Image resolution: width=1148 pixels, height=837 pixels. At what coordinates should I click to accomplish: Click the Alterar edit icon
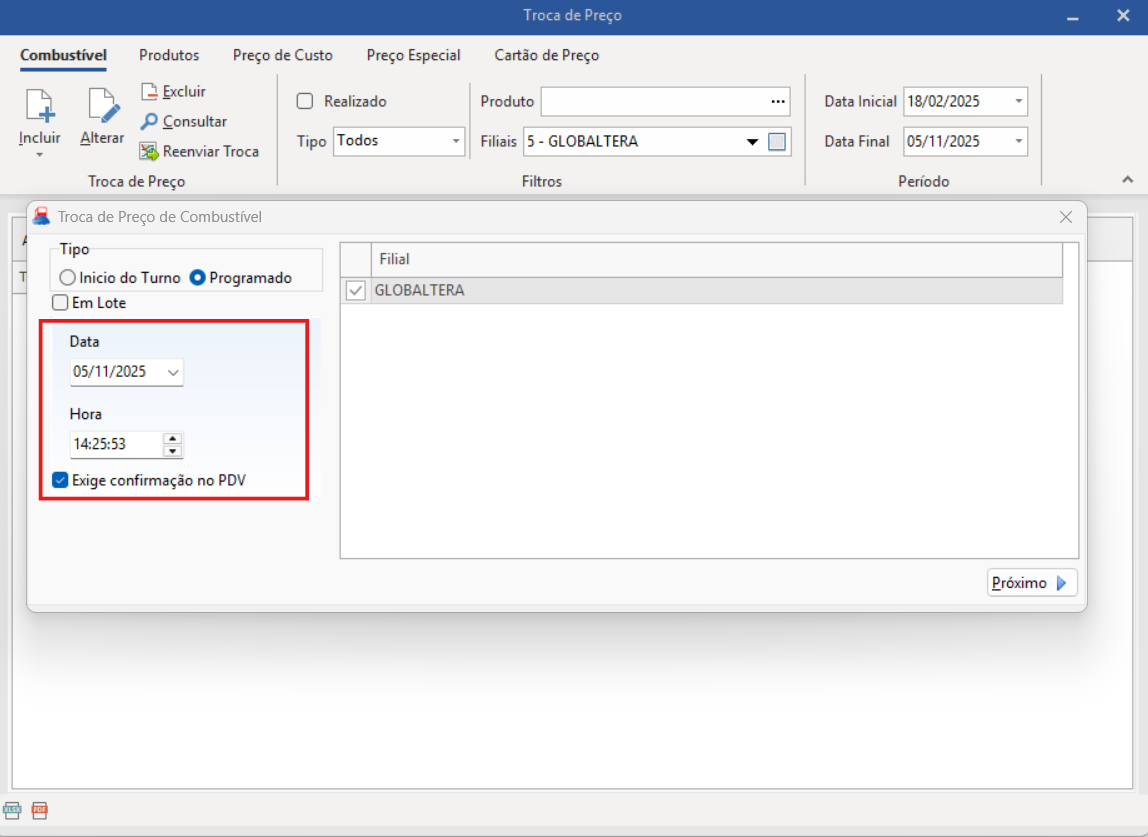pyautogui.click(x=102, y=107)
